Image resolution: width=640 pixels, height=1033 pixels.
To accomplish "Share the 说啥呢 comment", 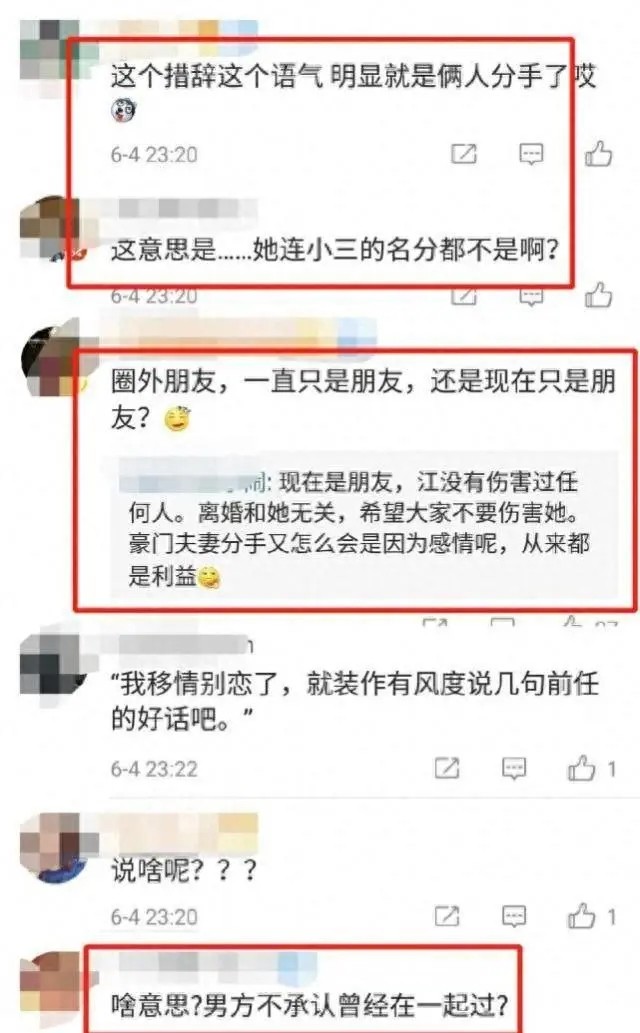I will click(x=447, y=916).
